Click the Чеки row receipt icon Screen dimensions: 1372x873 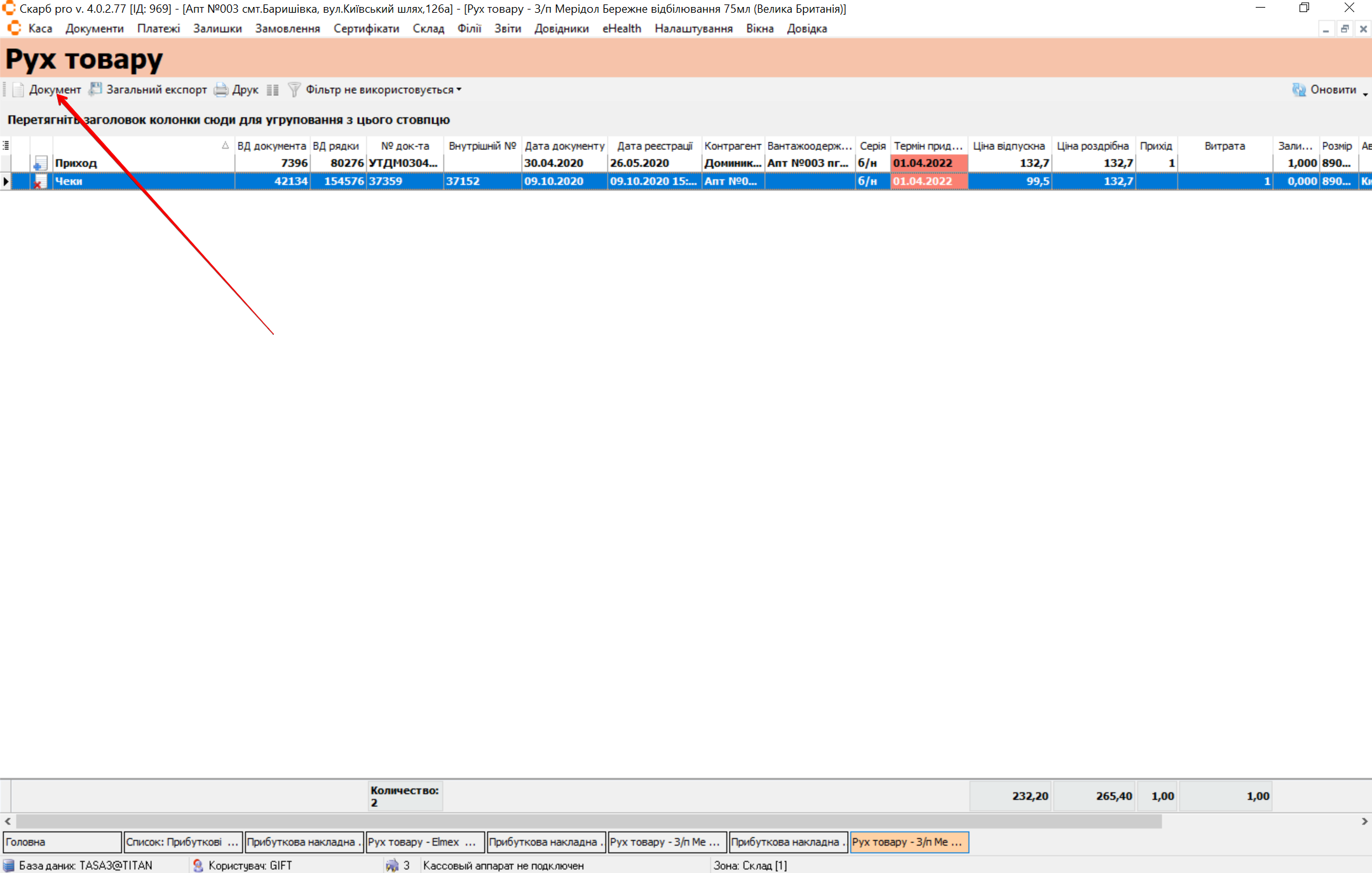pyautogui.click(x=41, y=182)
